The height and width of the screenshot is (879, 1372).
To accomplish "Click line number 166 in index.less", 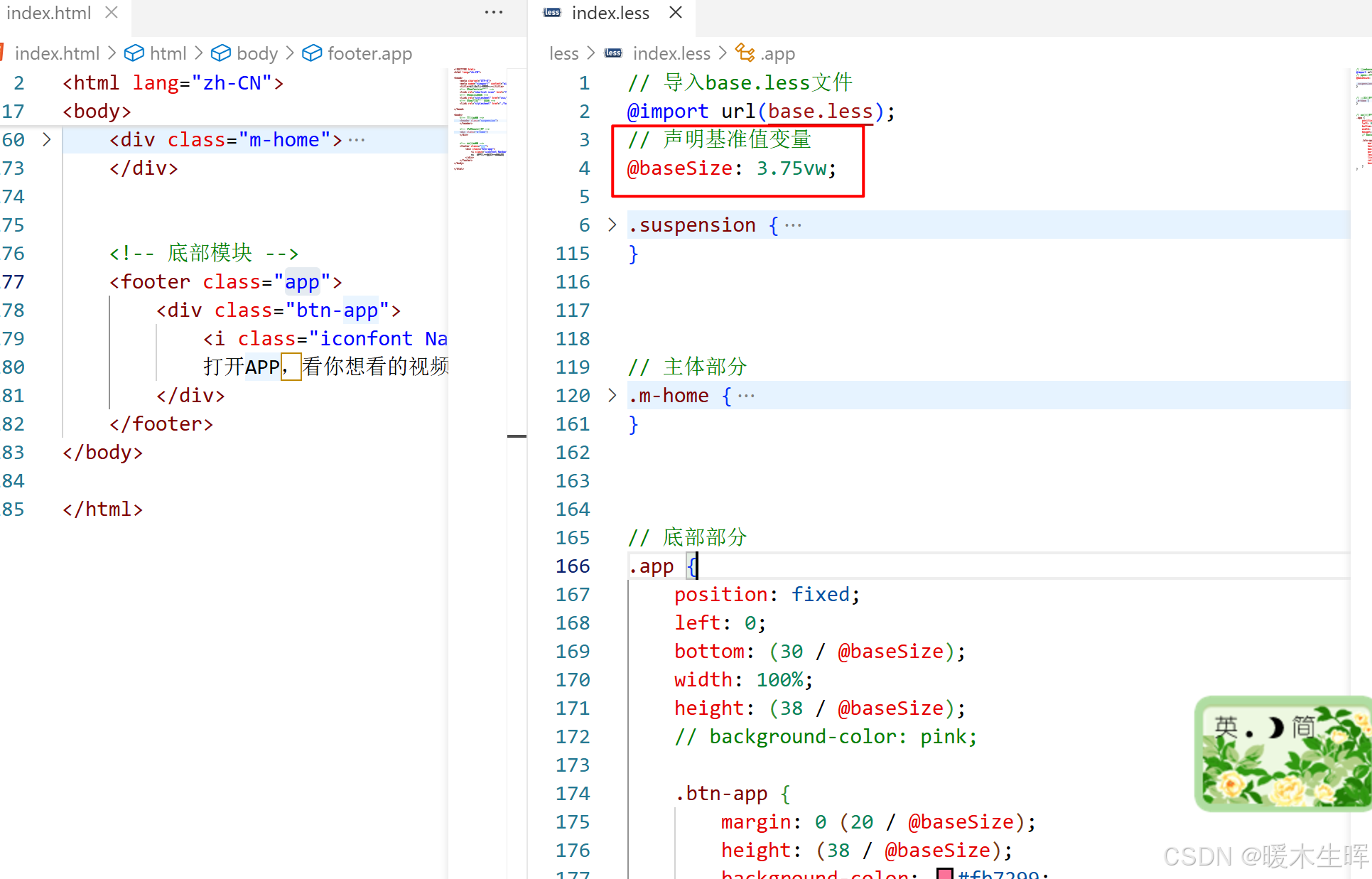I will coord(573,566).
